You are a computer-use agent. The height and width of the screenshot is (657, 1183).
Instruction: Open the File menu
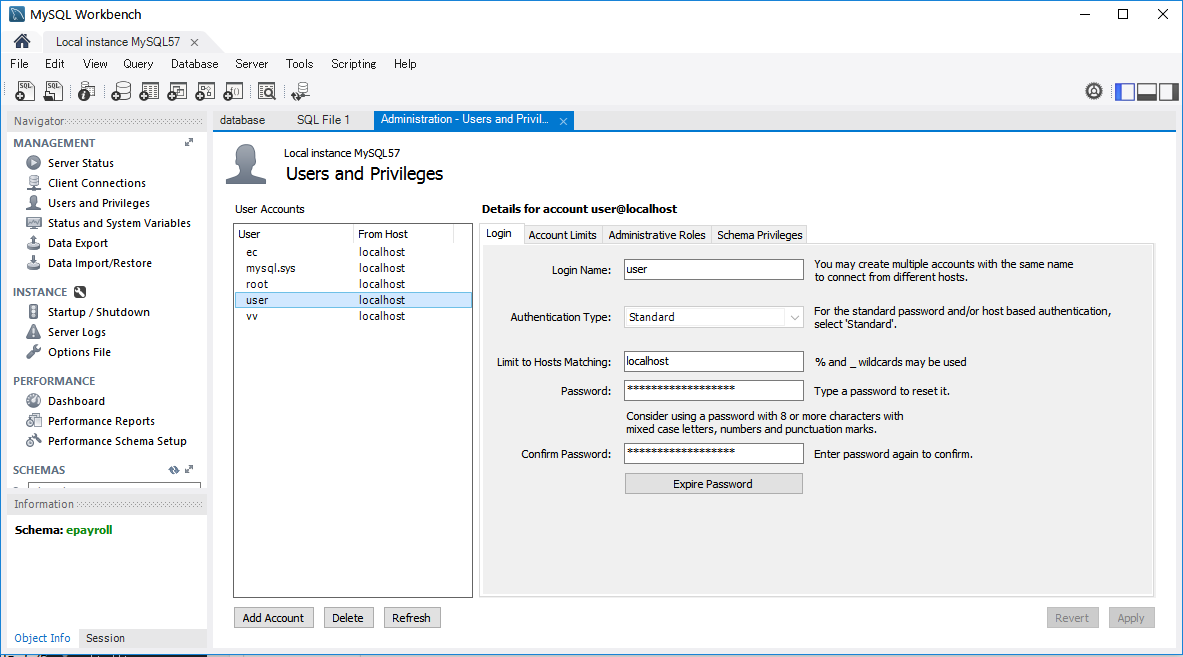[x=20, y=64]
